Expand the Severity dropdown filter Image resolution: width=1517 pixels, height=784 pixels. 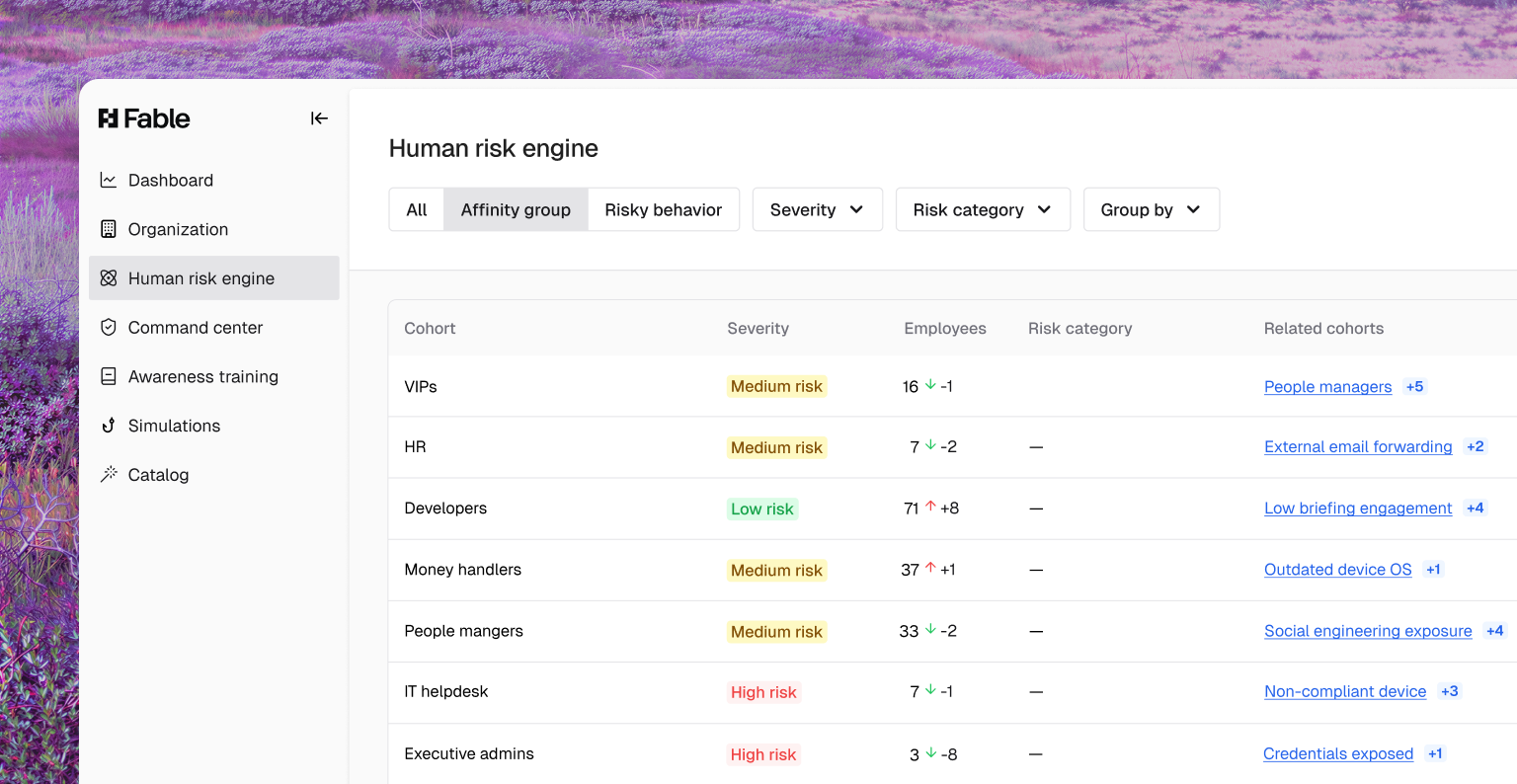click(x=817, y=209)
